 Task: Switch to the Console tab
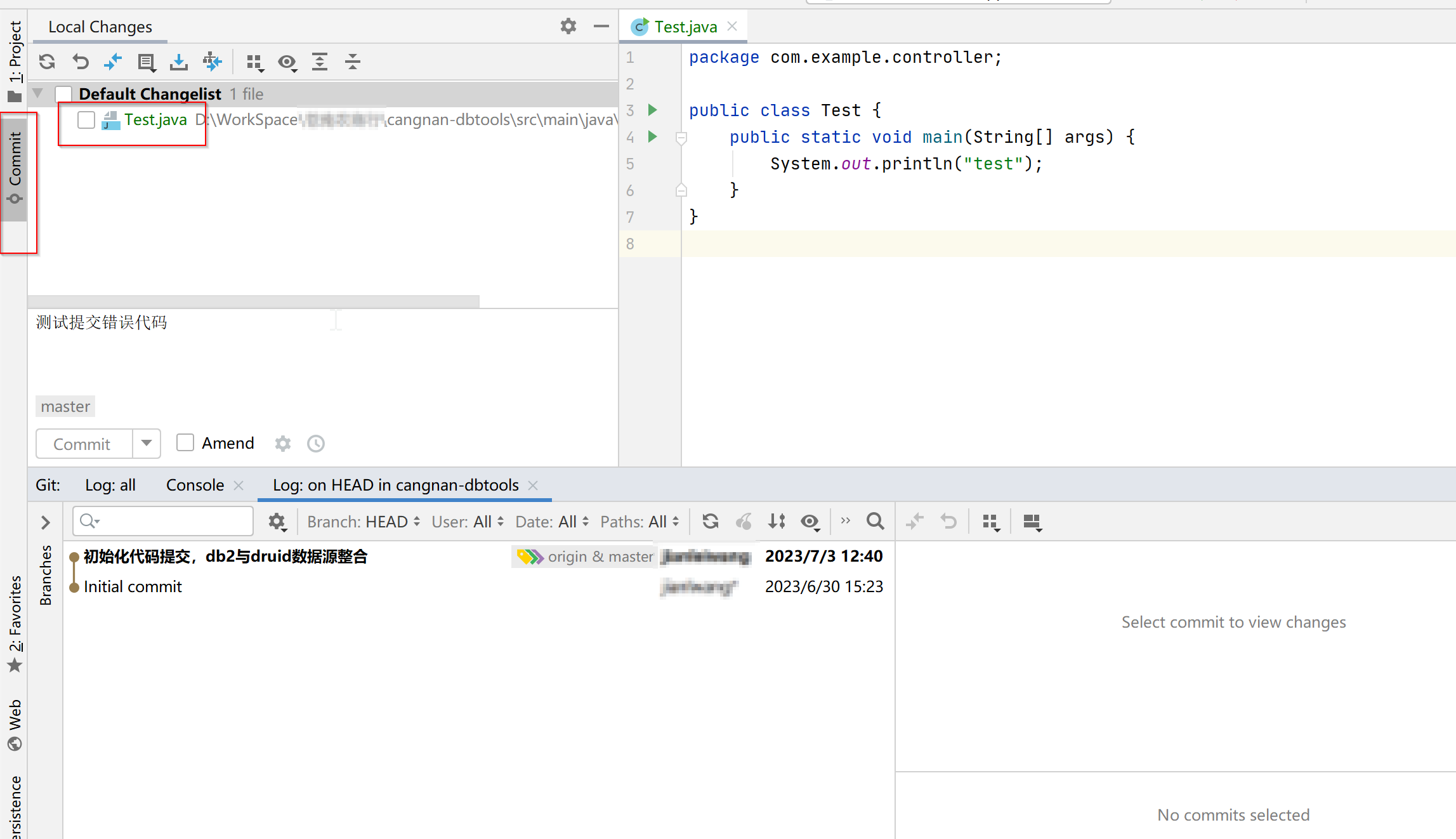pos(195,485)
